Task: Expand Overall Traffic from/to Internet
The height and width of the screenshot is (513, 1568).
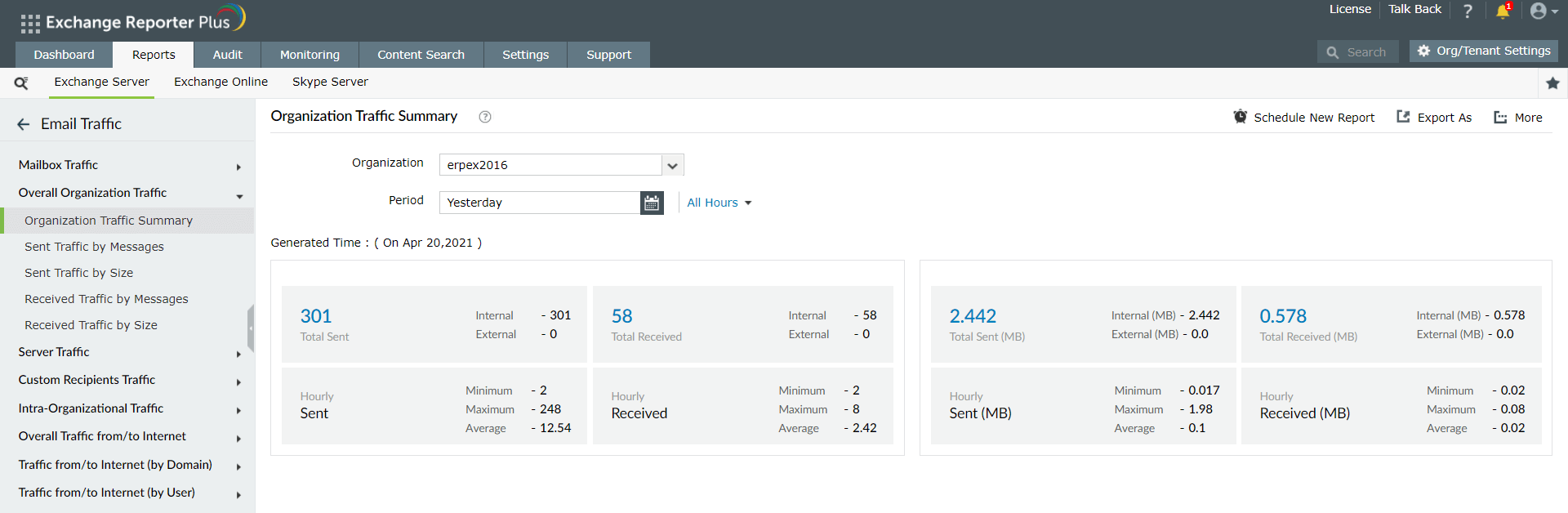Action: (238, 439)
